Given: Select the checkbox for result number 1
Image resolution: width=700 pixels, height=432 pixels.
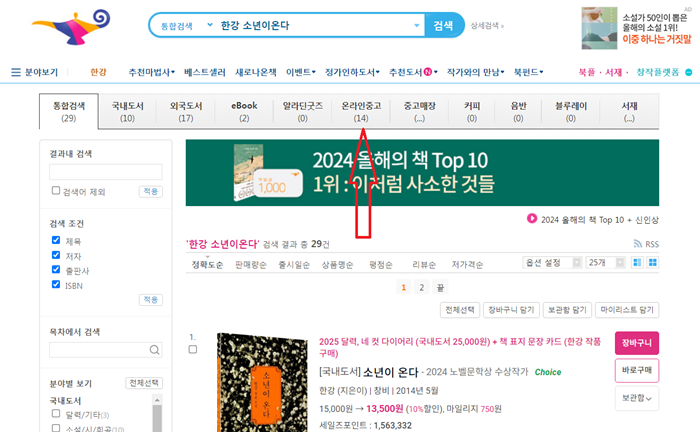Looking at the screenshot, I should pos(193,349).
